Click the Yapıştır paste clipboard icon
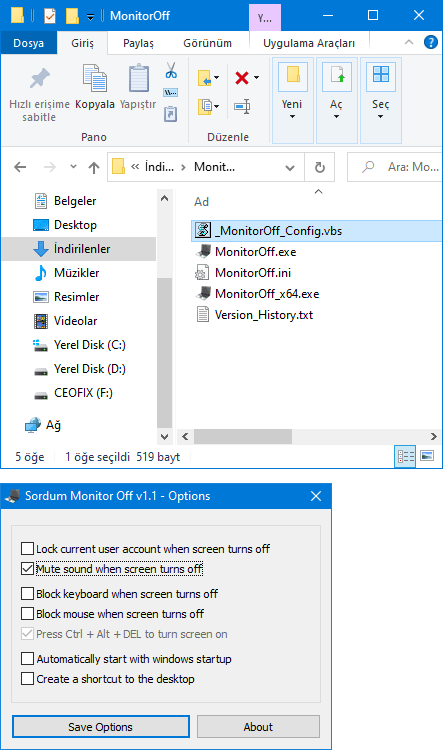443x750 pixels. tap(138, 78)
